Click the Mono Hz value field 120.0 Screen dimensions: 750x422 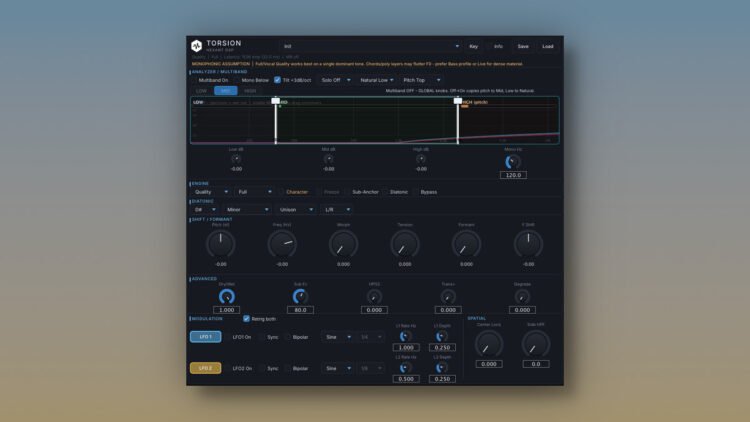tap(513, 175)
